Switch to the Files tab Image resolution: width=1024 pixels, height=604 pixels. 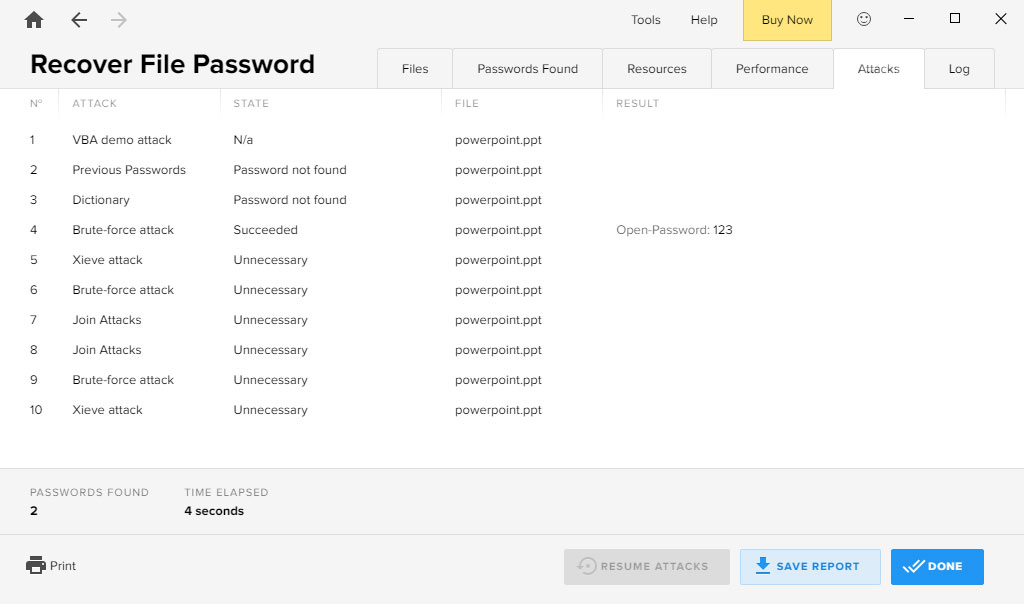pos(414,69)
